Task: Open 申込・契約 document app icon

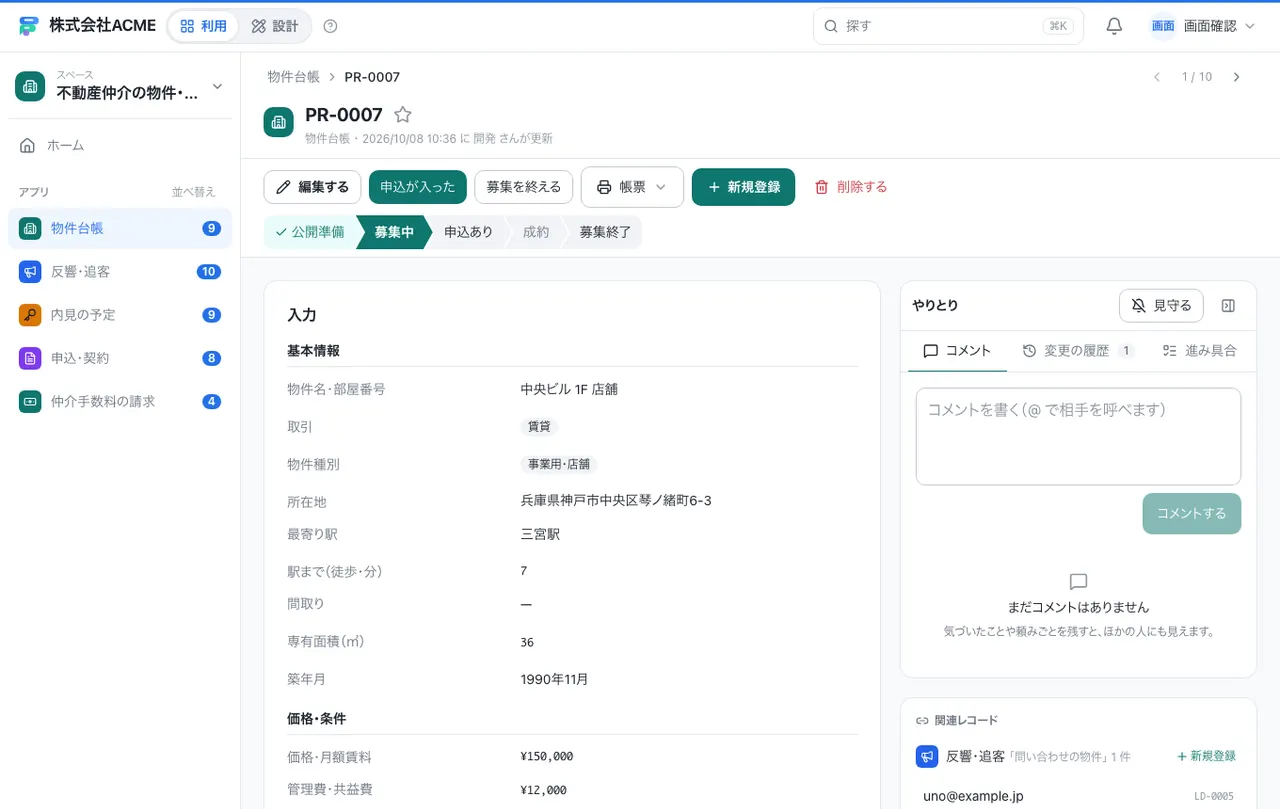Action: point(30,358)
